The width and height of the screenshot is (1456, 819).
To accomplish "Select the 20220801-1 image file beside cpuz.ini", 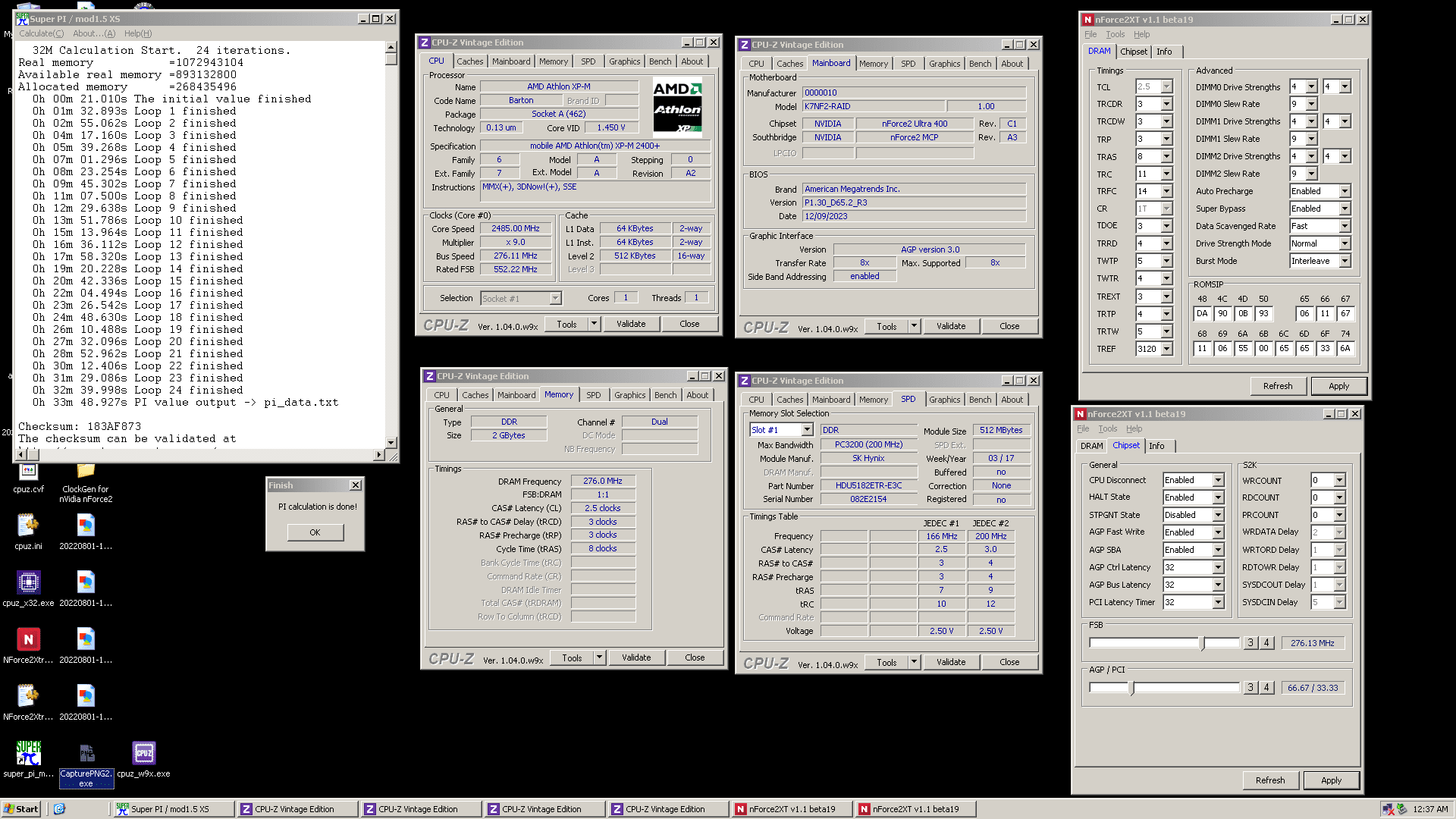I will pos(86,525).
